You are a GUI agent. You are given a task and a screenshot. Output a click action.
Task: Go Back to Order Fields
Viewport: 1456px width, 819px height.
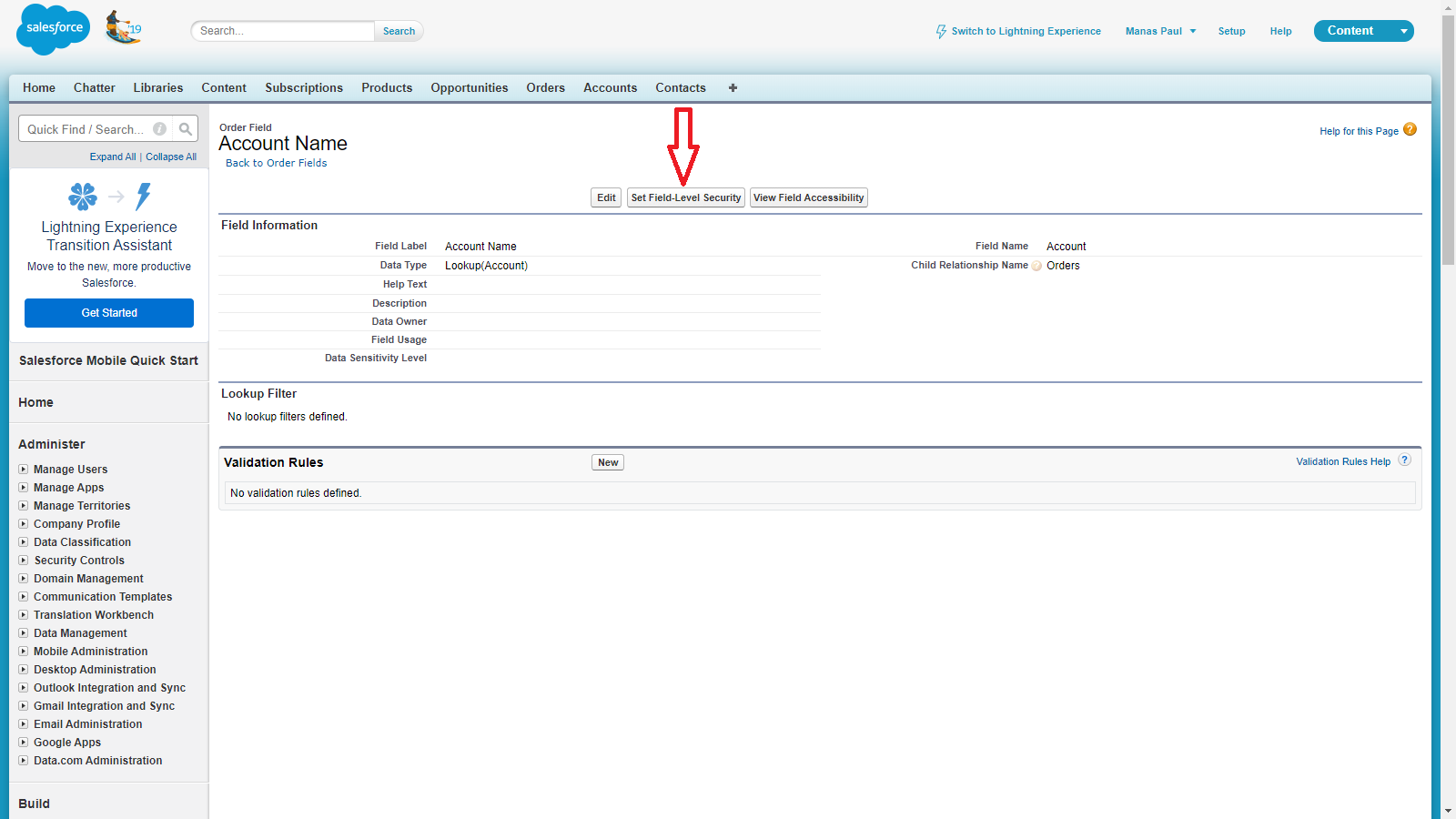coord(277,163)
